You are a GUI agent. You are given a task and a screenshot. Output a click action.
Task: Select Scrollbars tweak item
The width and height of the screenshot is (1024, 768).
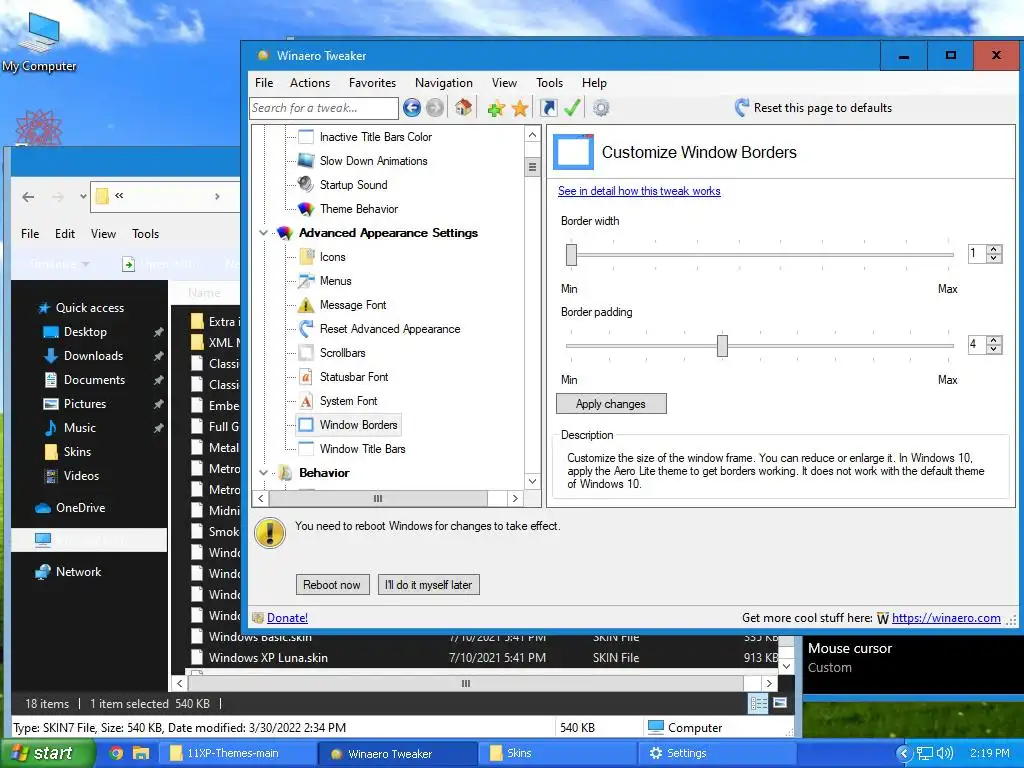point(342,353)
